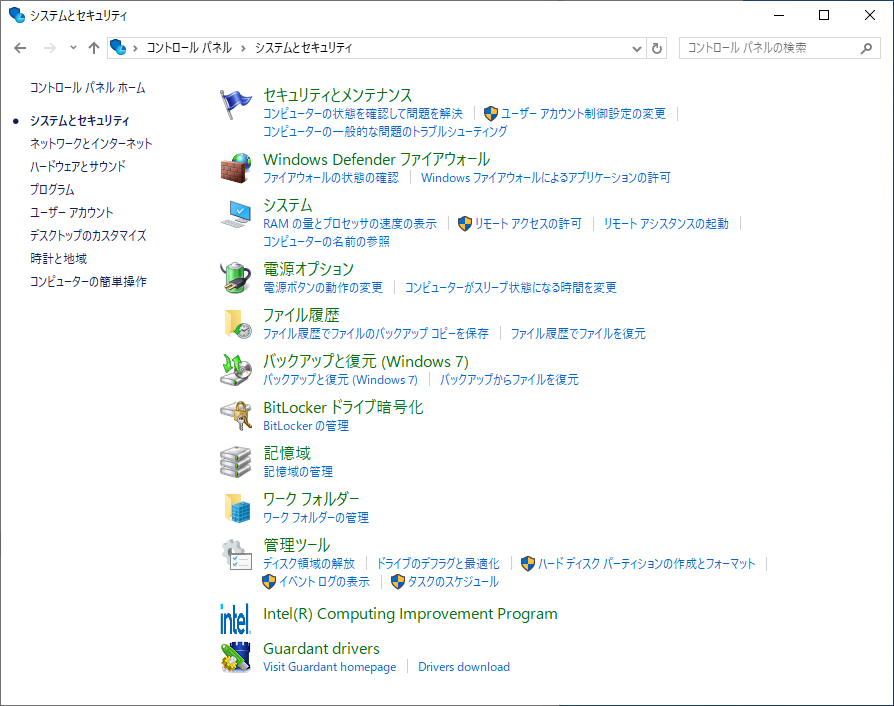Screen dimensions: 894x706
Task: Open デスクトップのカスタマイズ in sidebar
Action: coord(88,236)
